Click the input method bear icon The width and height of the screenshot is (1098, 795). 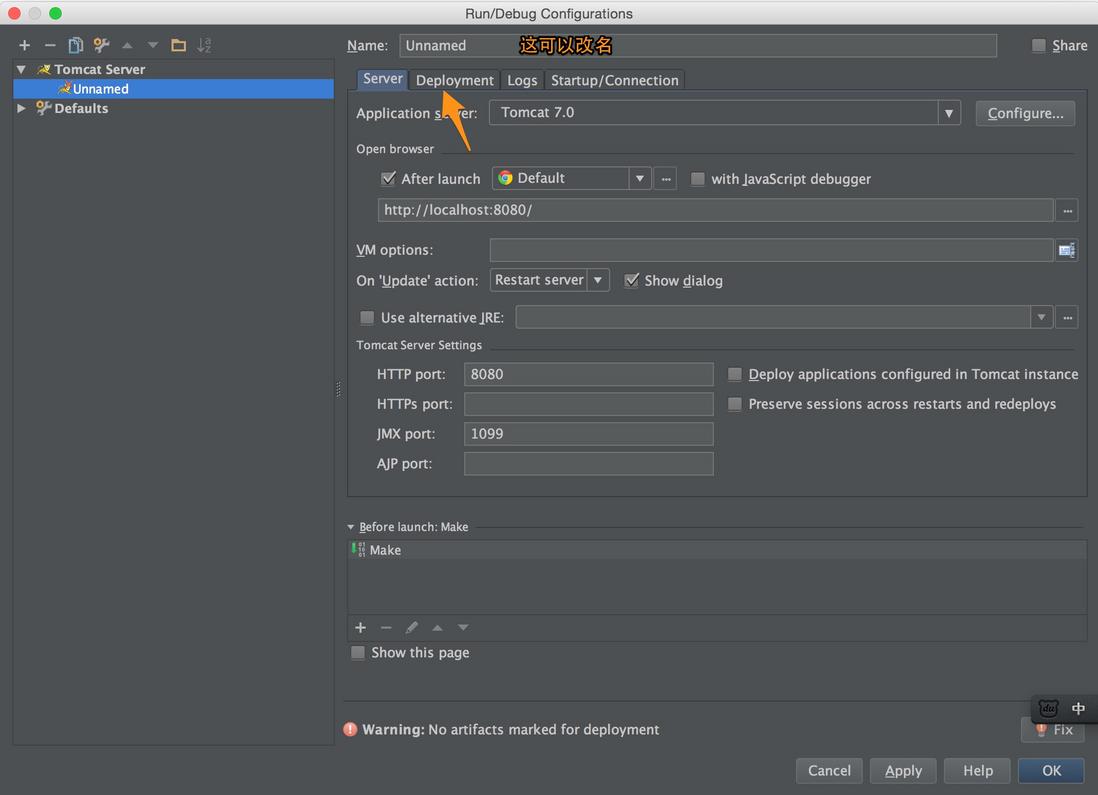1048,708
